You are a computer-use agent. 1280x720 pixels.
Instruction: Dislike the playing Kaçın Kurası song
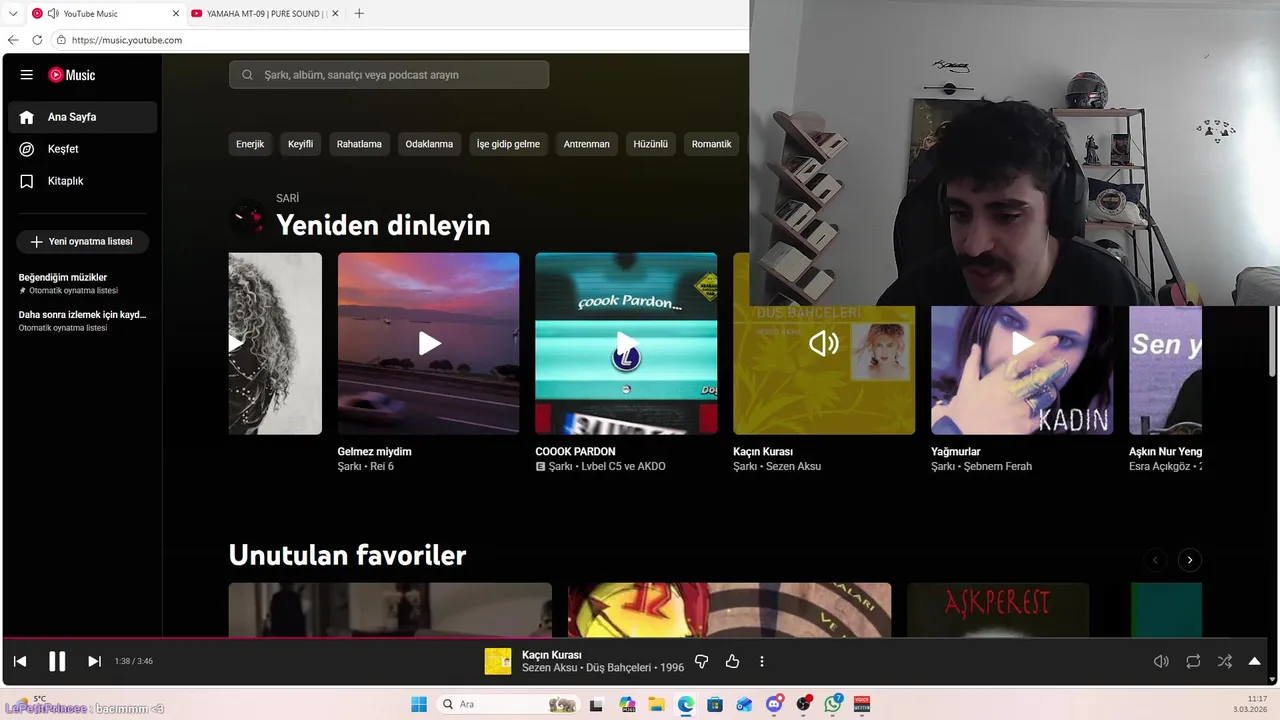coord(701,661)
